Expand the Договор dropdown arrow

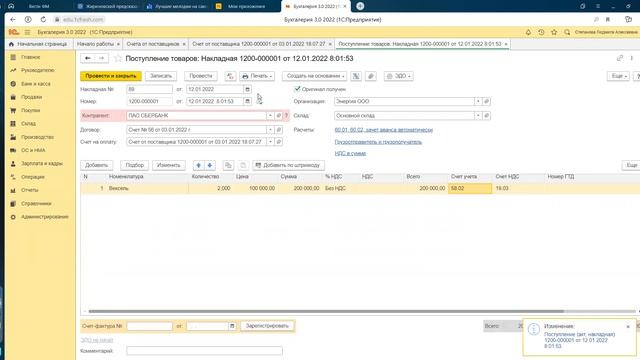(270, 130)
